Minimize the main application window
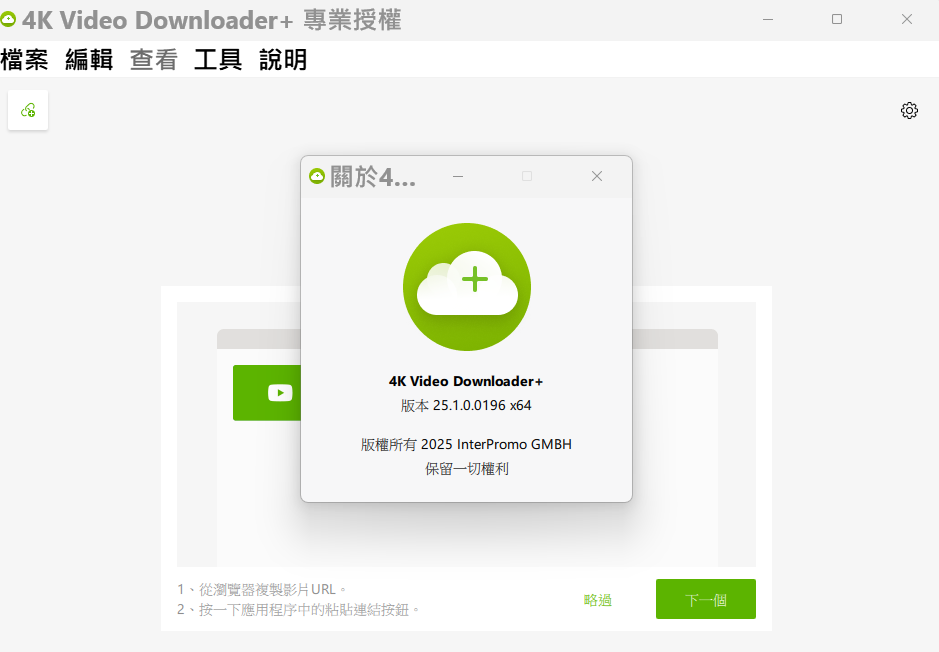 point(768,19)
